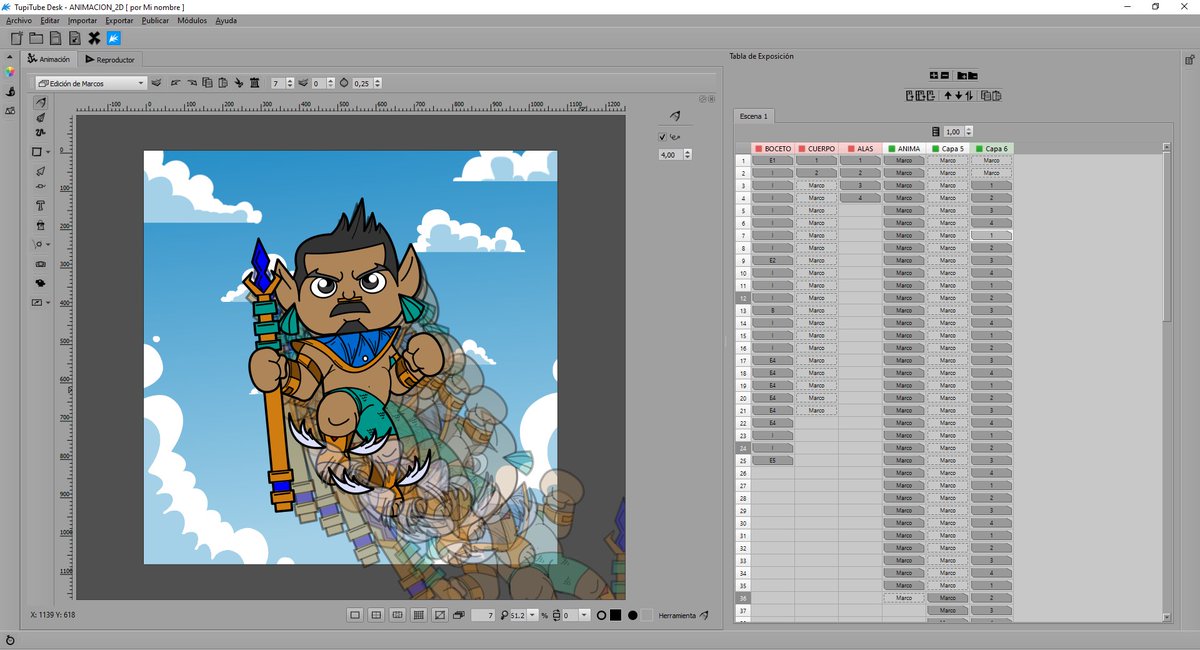
Task: Click Move frame up arrow
Action: tap(950, 96)
